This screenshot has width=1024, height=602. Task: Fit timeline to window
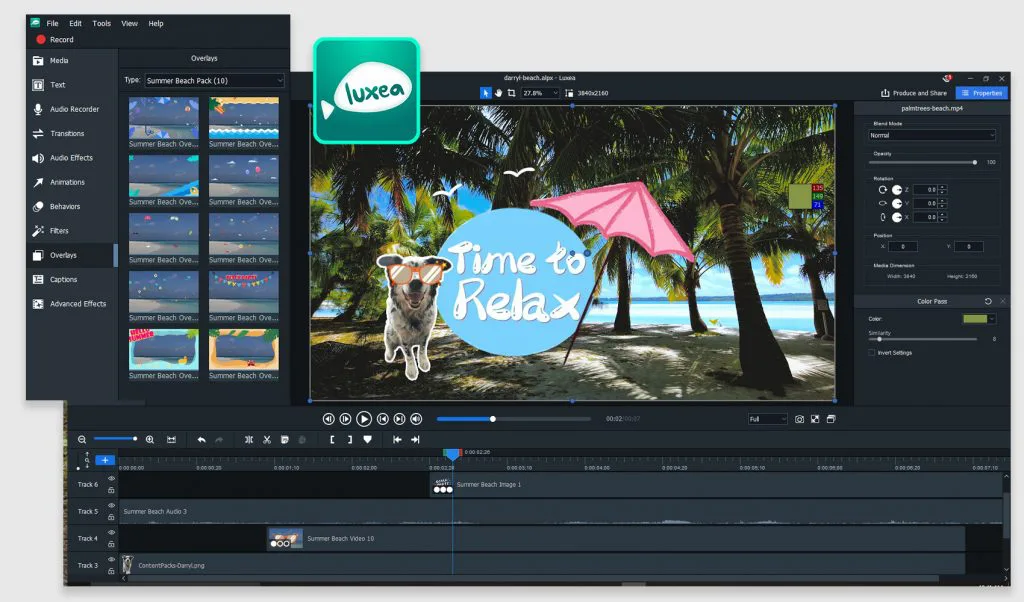click(171, 439)
